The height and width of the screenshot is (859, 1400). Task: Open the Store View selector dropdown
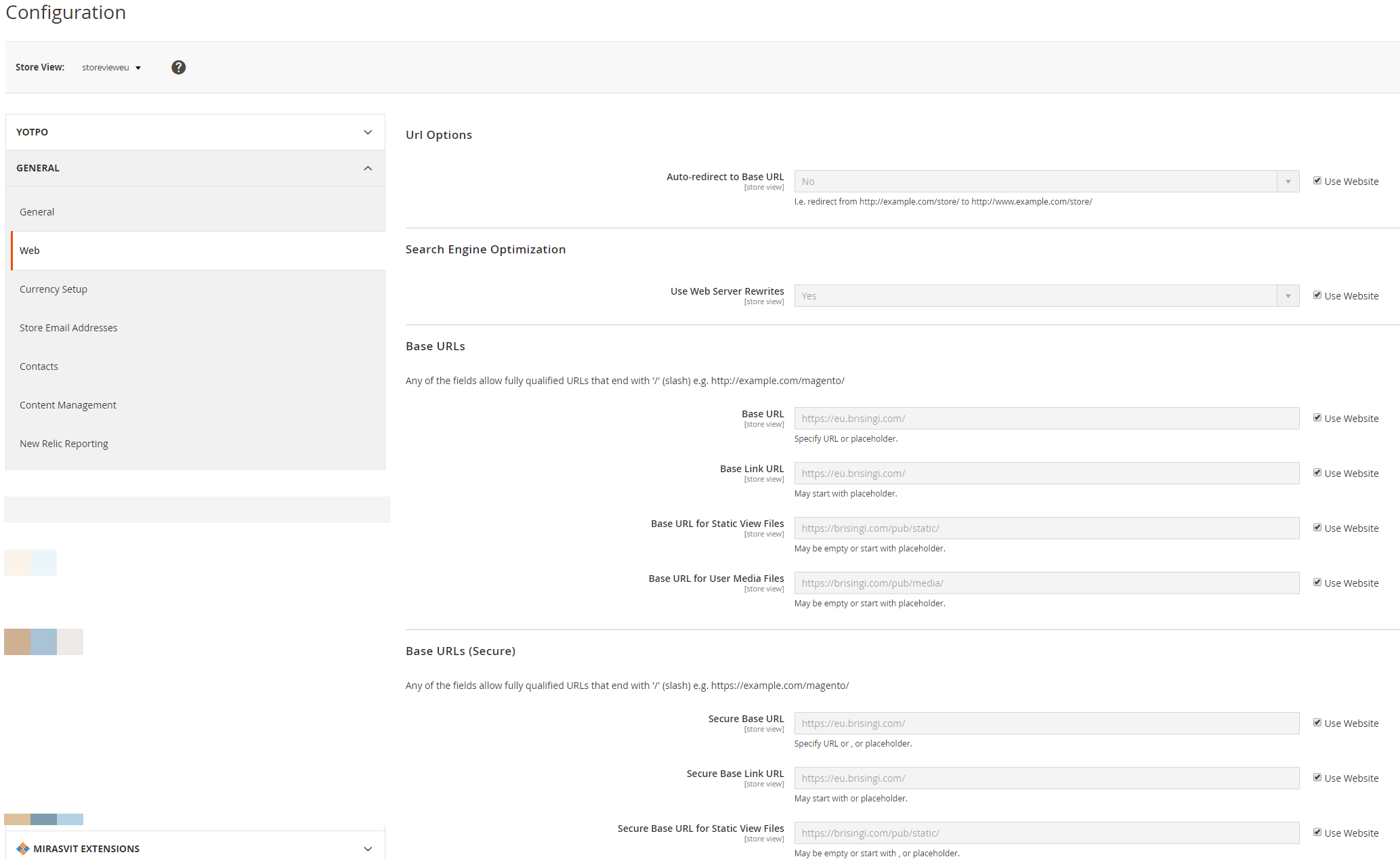[x=112, y=67]
